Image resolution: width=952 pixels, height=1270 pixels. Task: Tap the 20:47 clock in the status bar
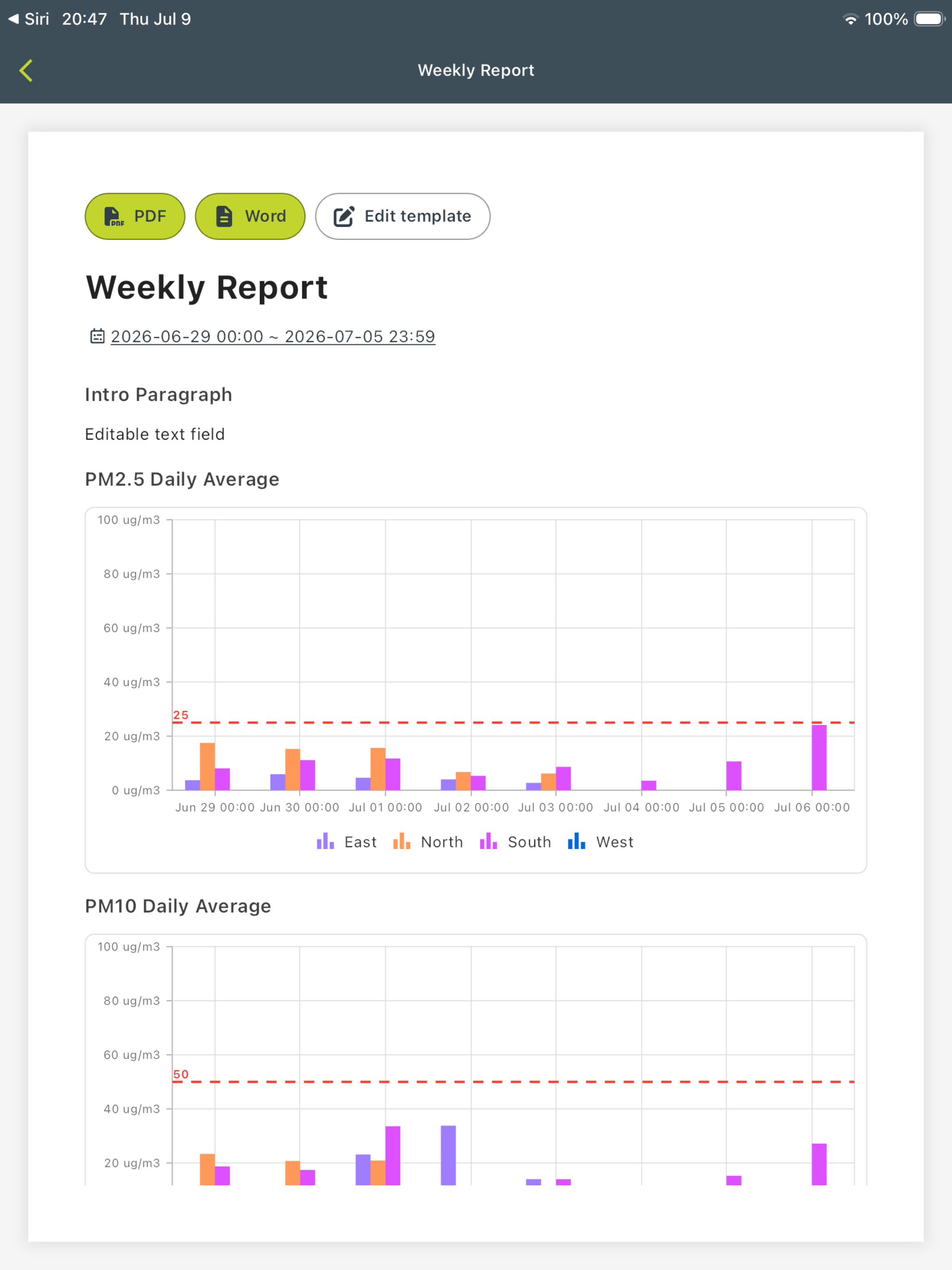84,19
